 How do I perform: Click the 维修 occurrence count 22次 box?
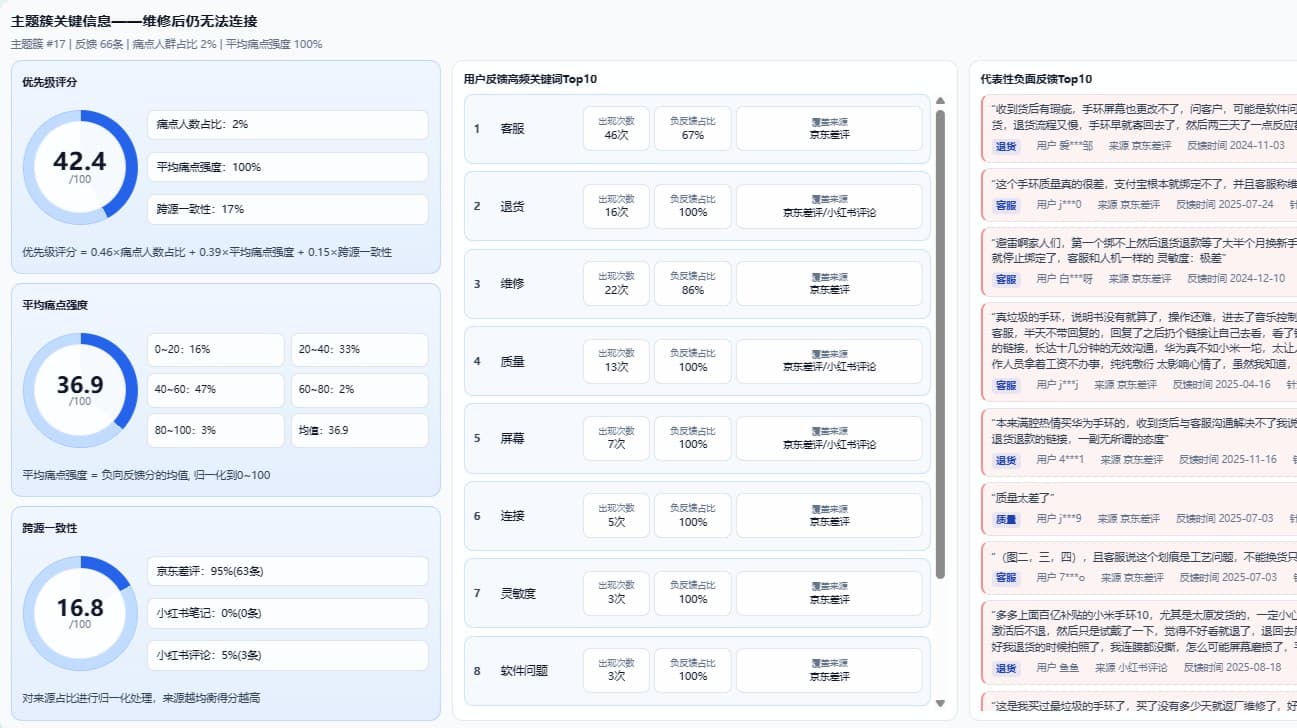(x=616, y=284)
